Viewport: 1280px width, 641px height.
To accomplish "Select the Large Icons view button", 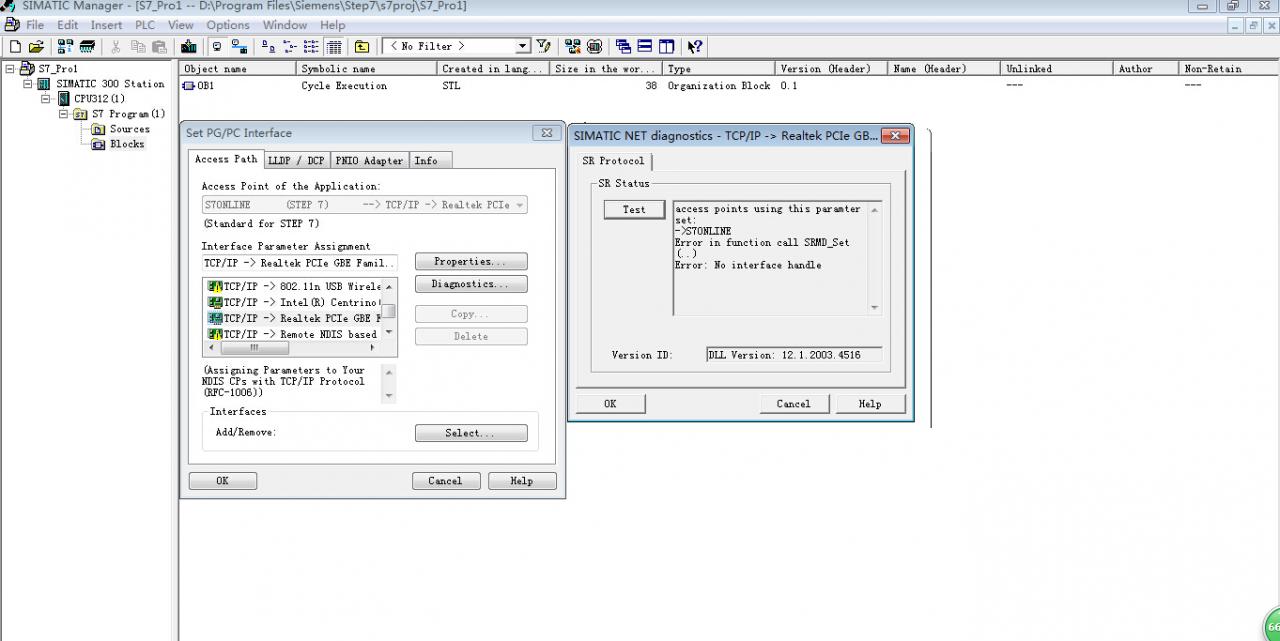I will [x=268, y=46].
